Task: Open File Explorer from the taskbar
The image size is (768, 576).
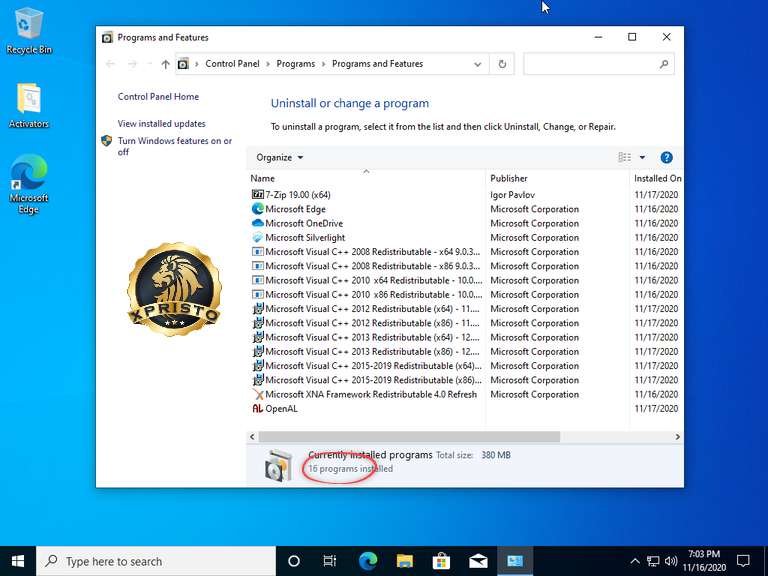Action: pyautogui.click(x=405, y=561)
